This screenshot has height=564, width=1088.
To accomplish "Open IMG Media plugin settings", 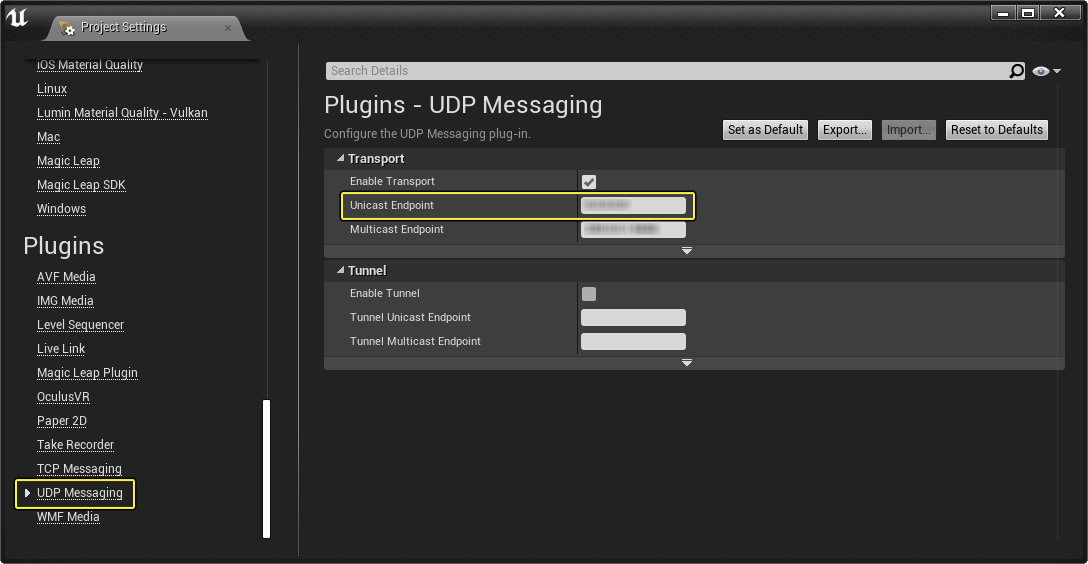I will coord(65,300).
